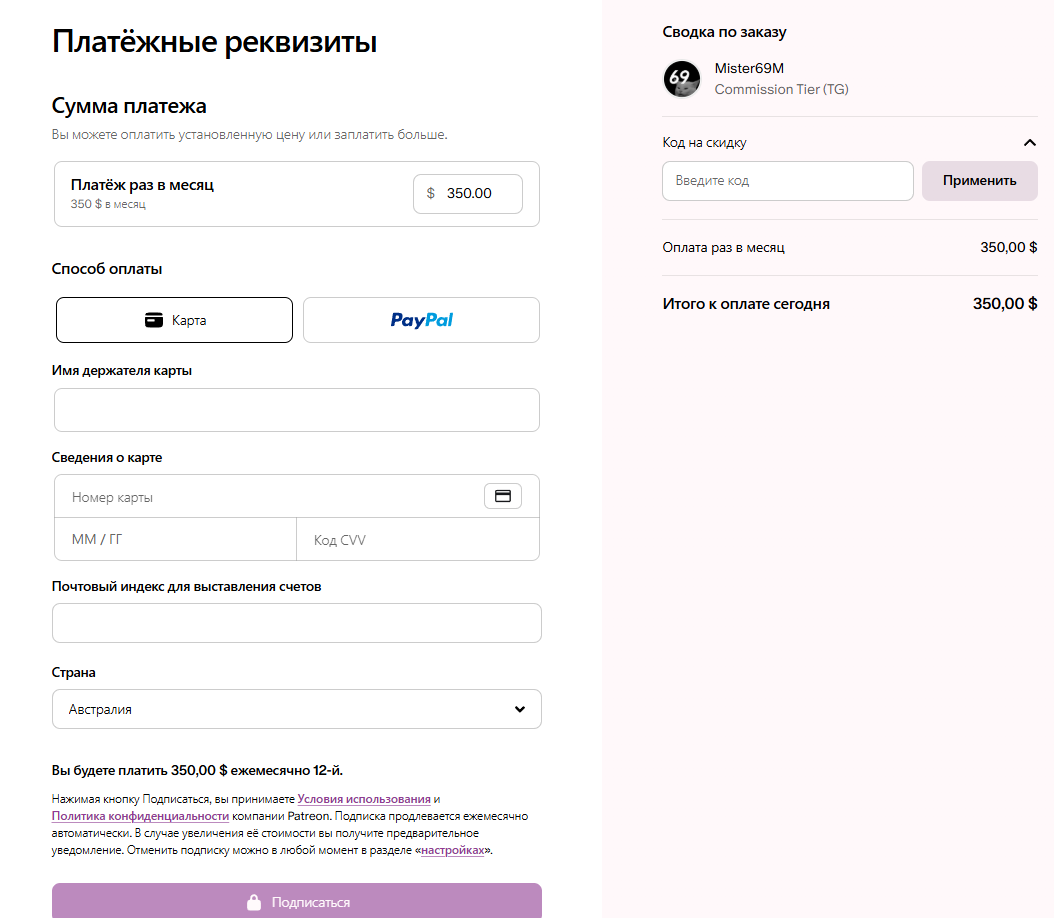
Task: Follow the настройках settings link
Action: 453,850
